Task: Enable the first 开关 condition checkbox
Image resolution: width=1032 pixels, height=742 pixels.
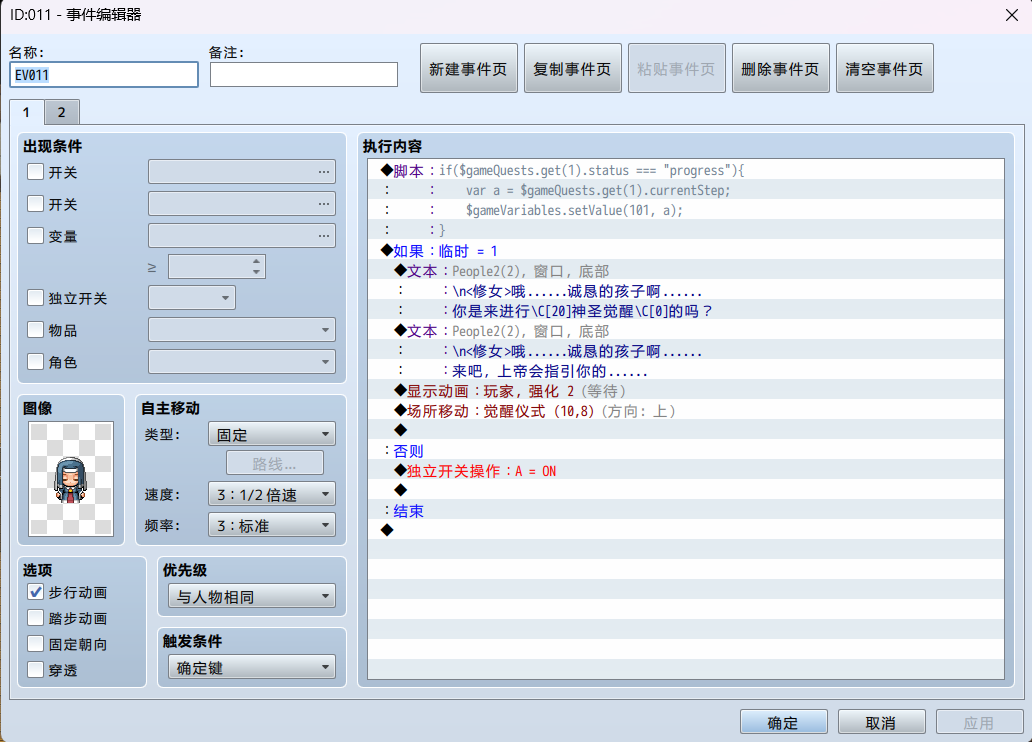Action: (36, 172)
